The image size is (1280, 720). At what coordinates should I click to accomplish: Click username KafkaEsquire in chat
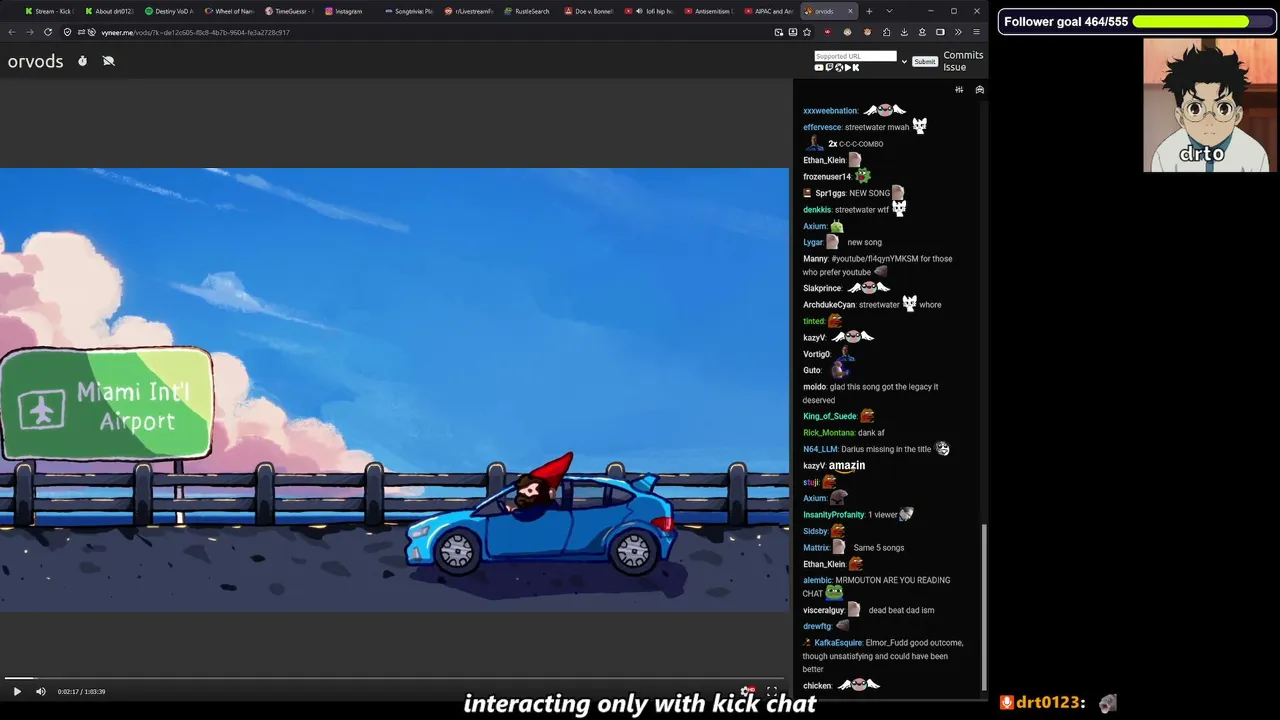(838, 643)
